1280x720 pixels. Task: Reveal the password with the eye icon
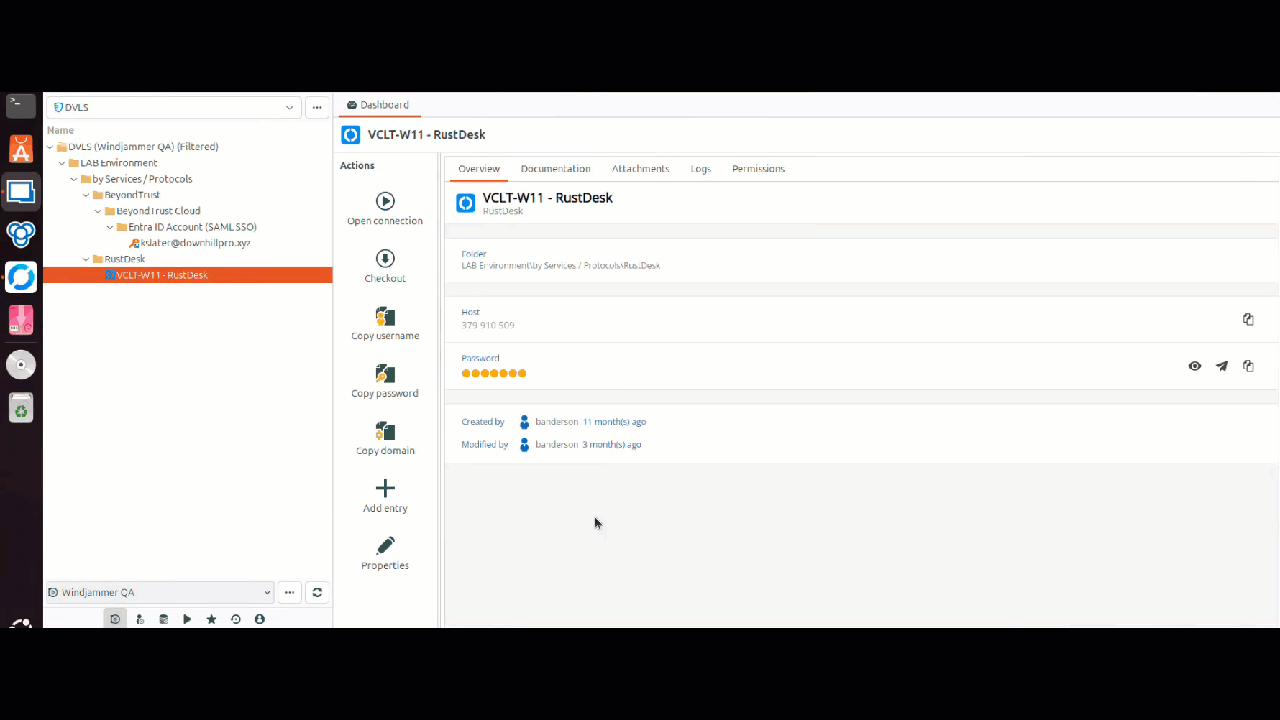(x=1194, y=366)
